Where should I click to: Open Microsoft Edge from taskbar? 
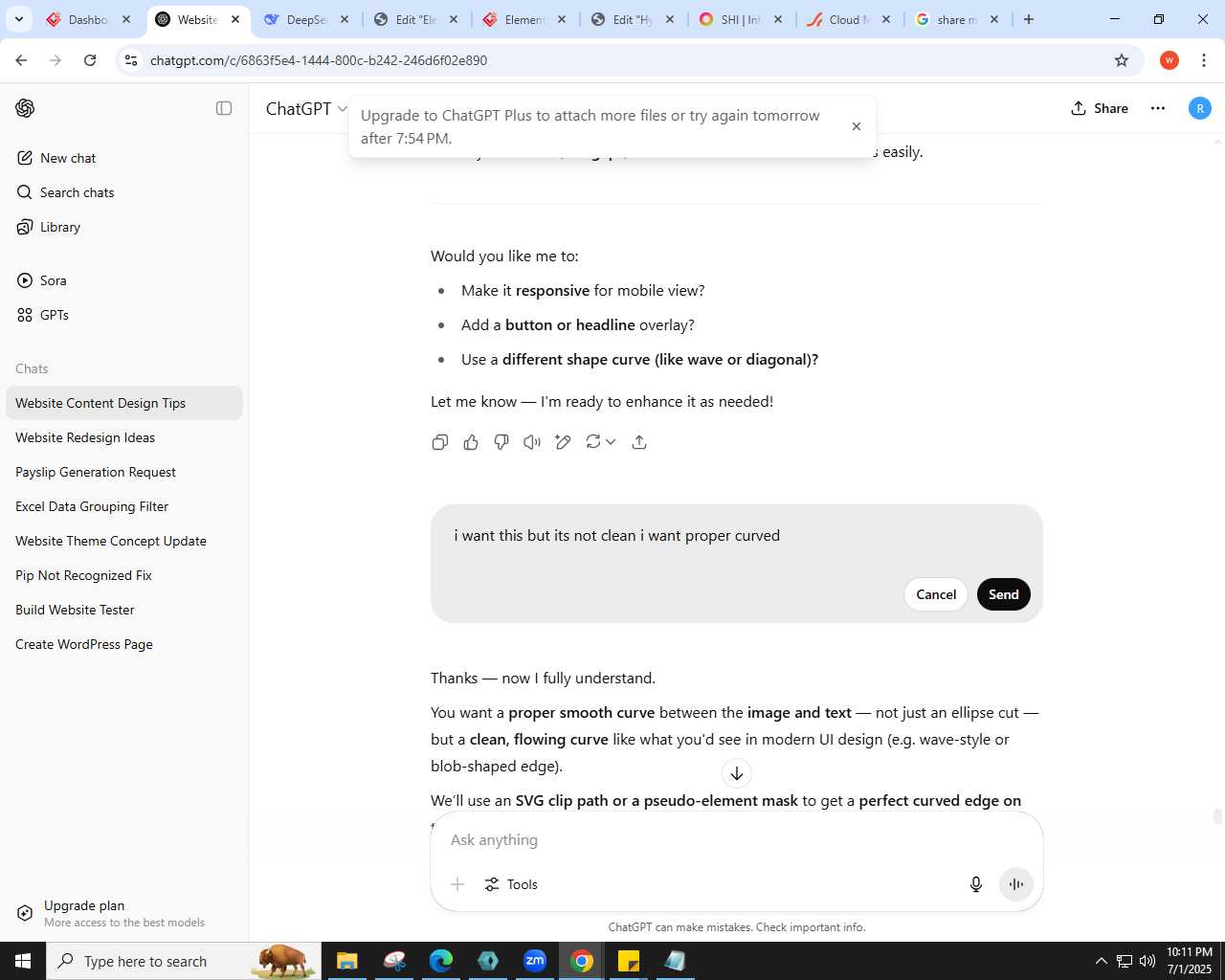click(440, 961)
